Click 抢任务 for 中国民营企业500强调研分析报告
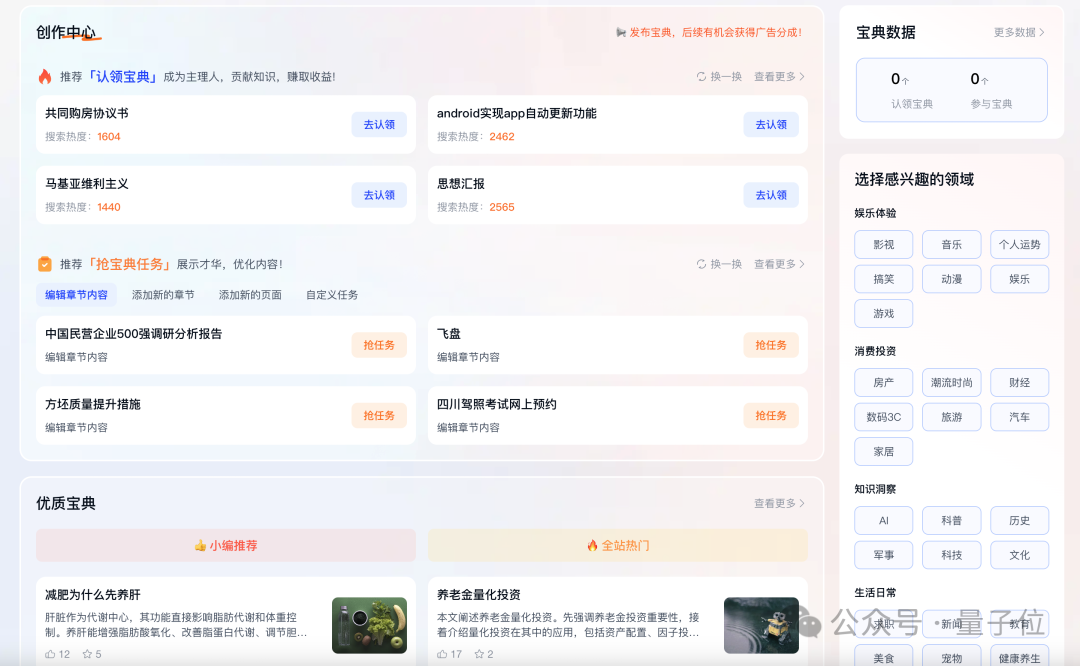The image size is (1080, 666). pyautogui.click(x=379, y=345)
